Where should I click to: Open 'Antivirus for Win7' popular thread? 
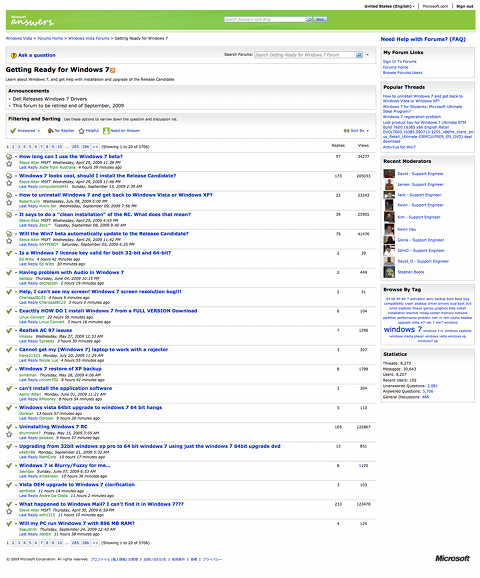399,147
